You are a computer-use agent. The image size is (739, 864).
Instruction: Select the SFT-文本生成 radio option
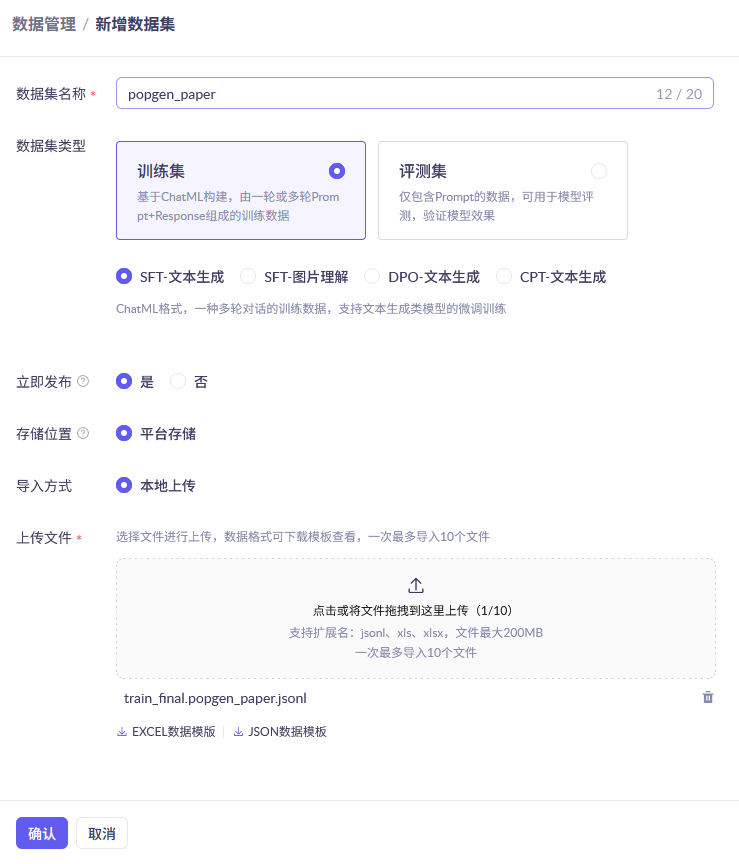point(125,276)
